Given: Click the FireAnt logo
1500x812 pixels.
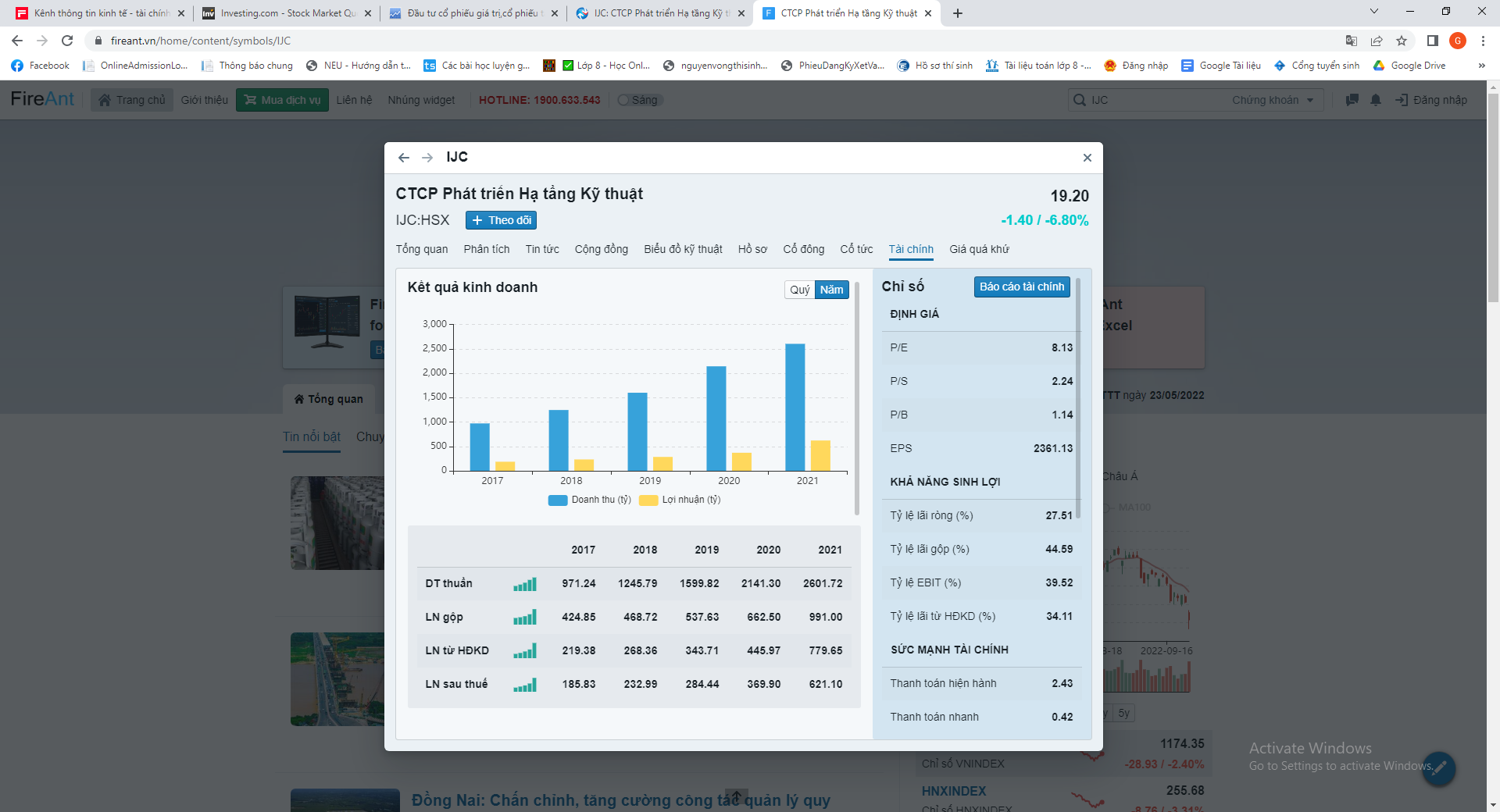Looking at the screenshot, I should point(42,99).
